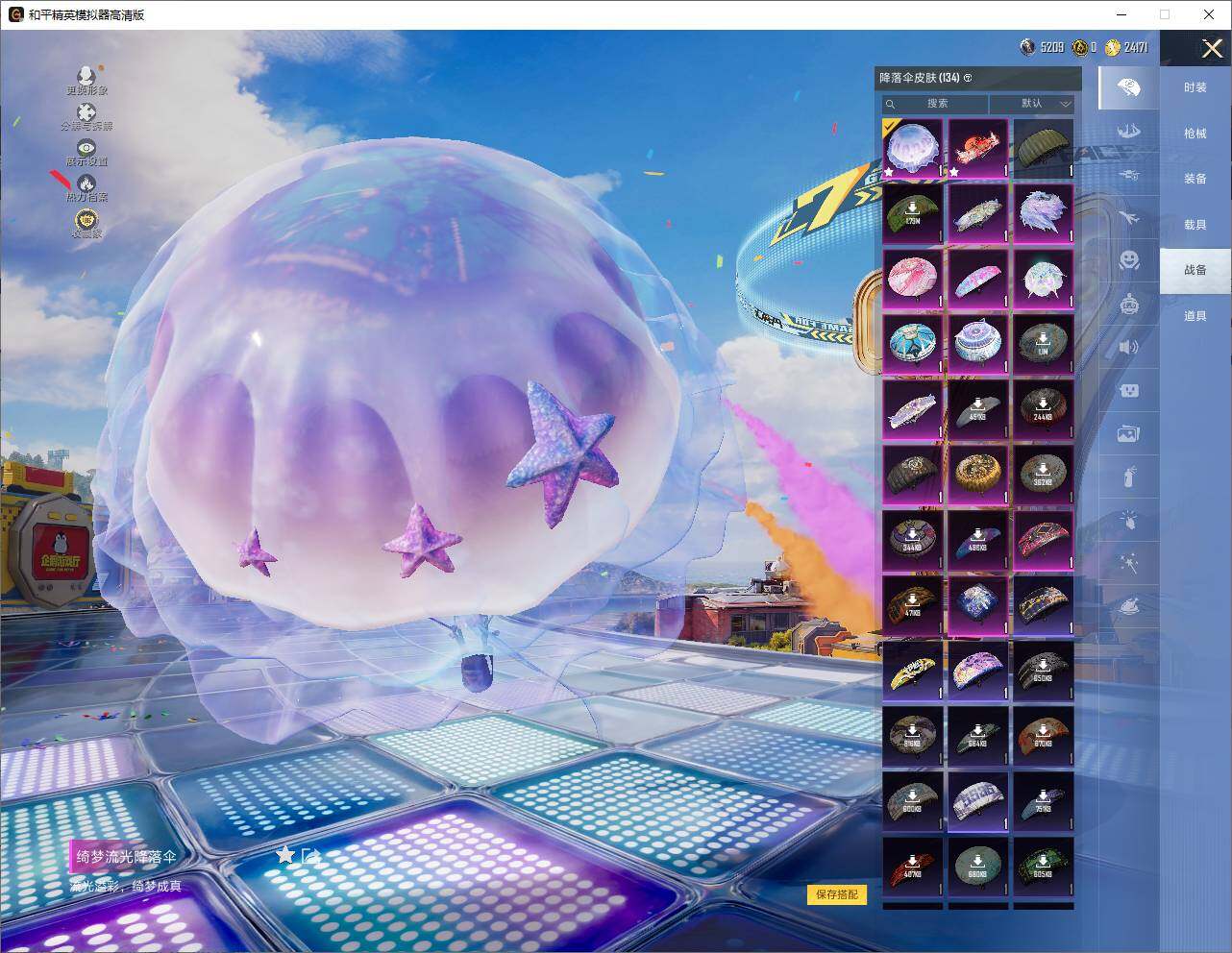Screen dimensions: 1232x953
Task: Close the wardrobe with the X button
Action: click(1212, 48)
